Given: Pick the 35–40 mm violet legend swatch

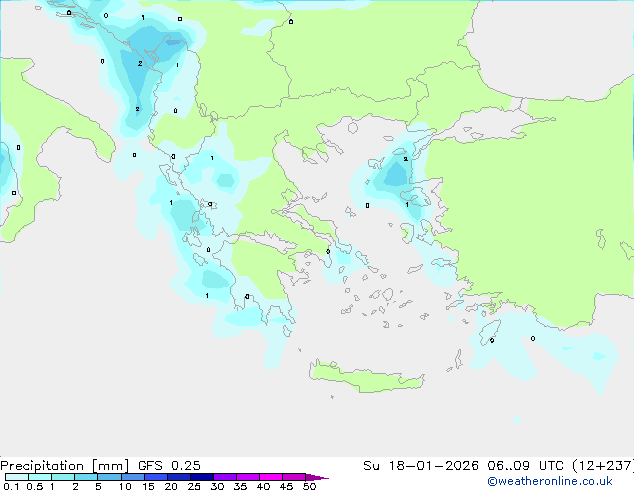Looking at the screenshot, I should [248, 477].
